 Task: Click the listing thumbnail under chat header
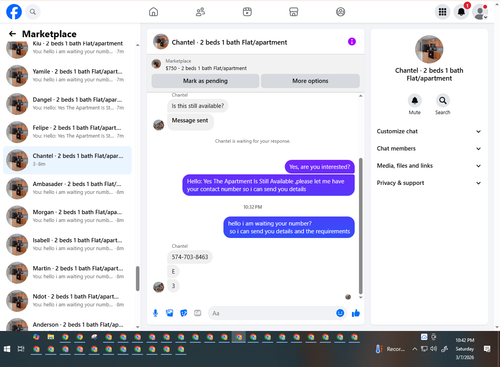tap(156, 64)
